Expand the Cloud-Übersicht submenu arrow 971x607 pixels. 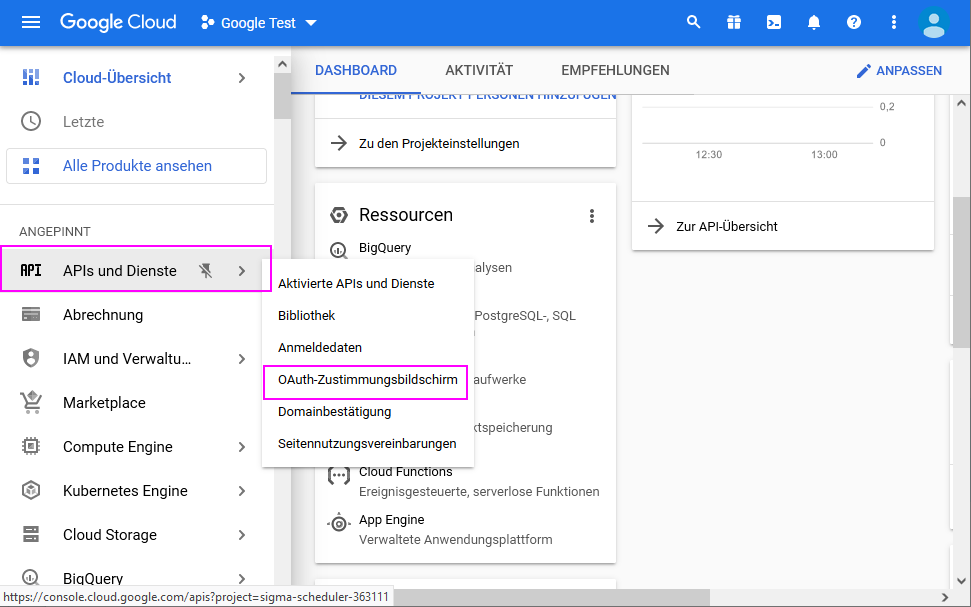(x=242, y=77)
